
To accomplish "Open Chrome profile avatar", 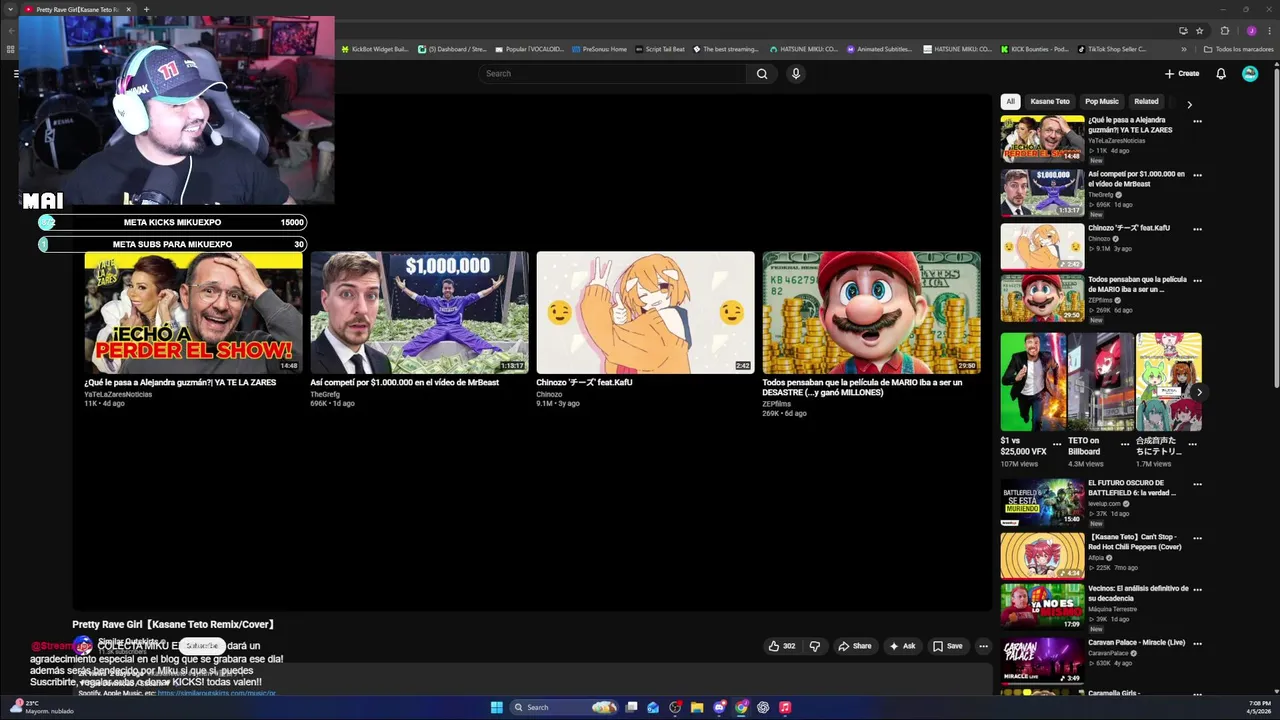I will [1251, 31].
